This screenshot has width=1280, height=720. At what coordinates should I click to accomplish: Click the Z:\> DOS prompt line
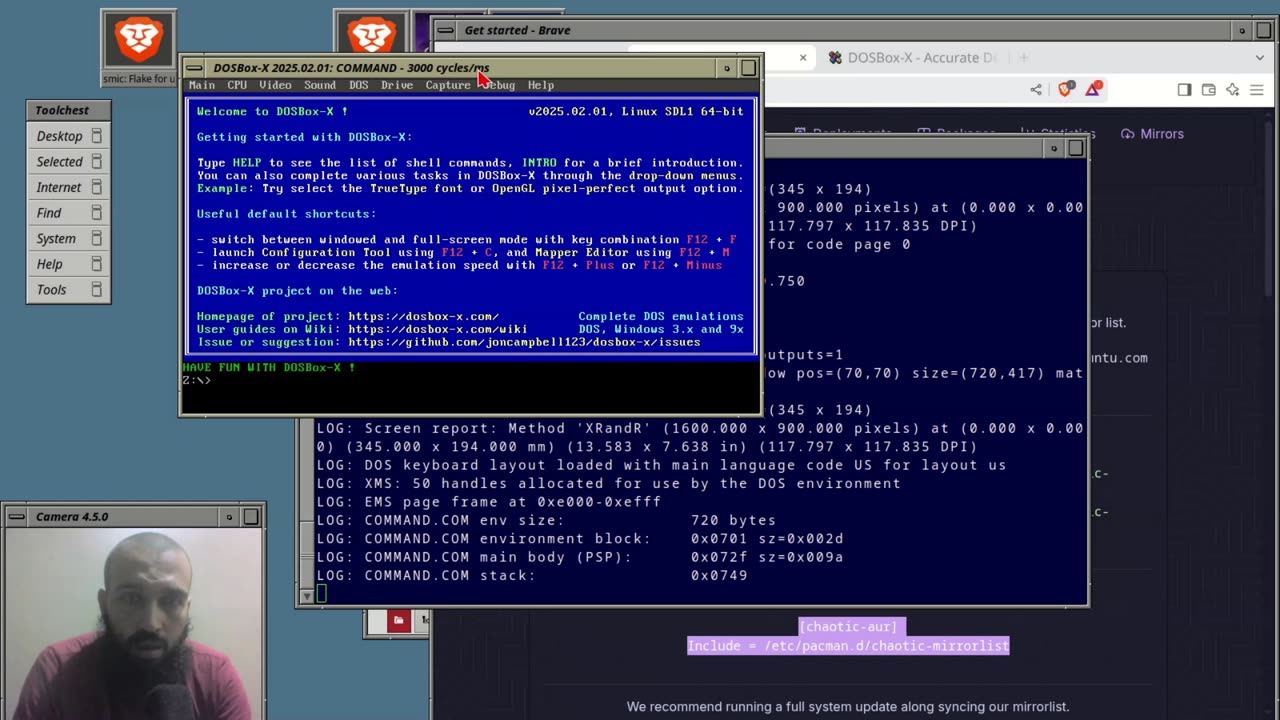click(x=196, y=381)
